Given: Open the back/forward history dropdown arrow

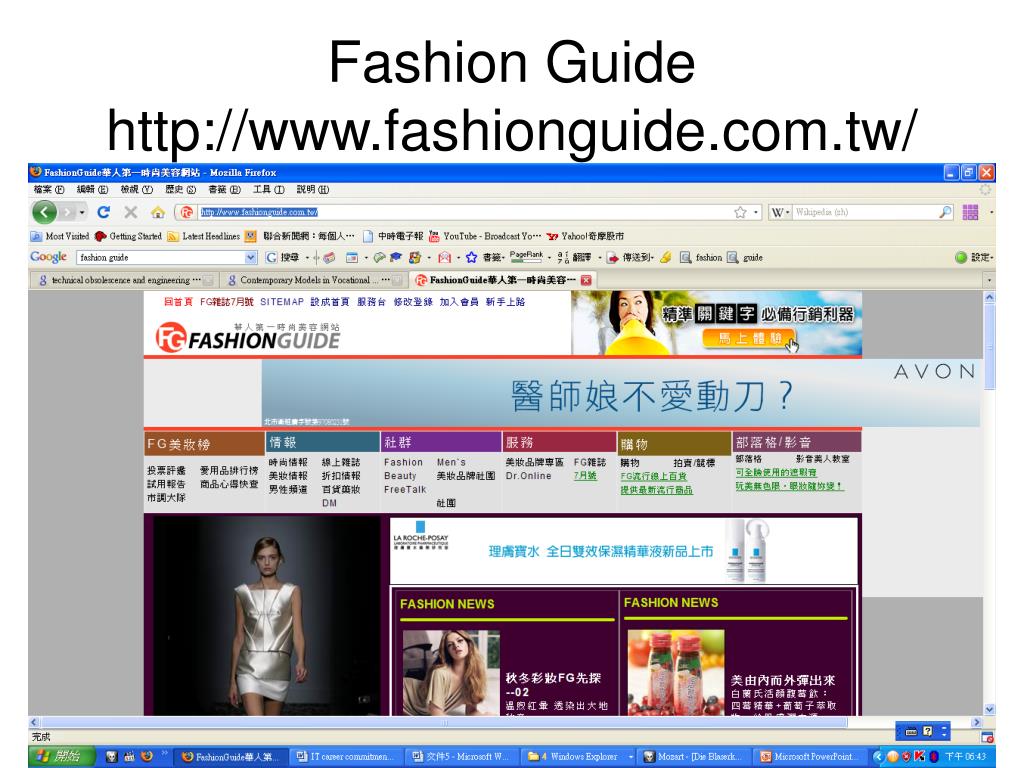Looking at the screenshot, I should pos(82,212).
